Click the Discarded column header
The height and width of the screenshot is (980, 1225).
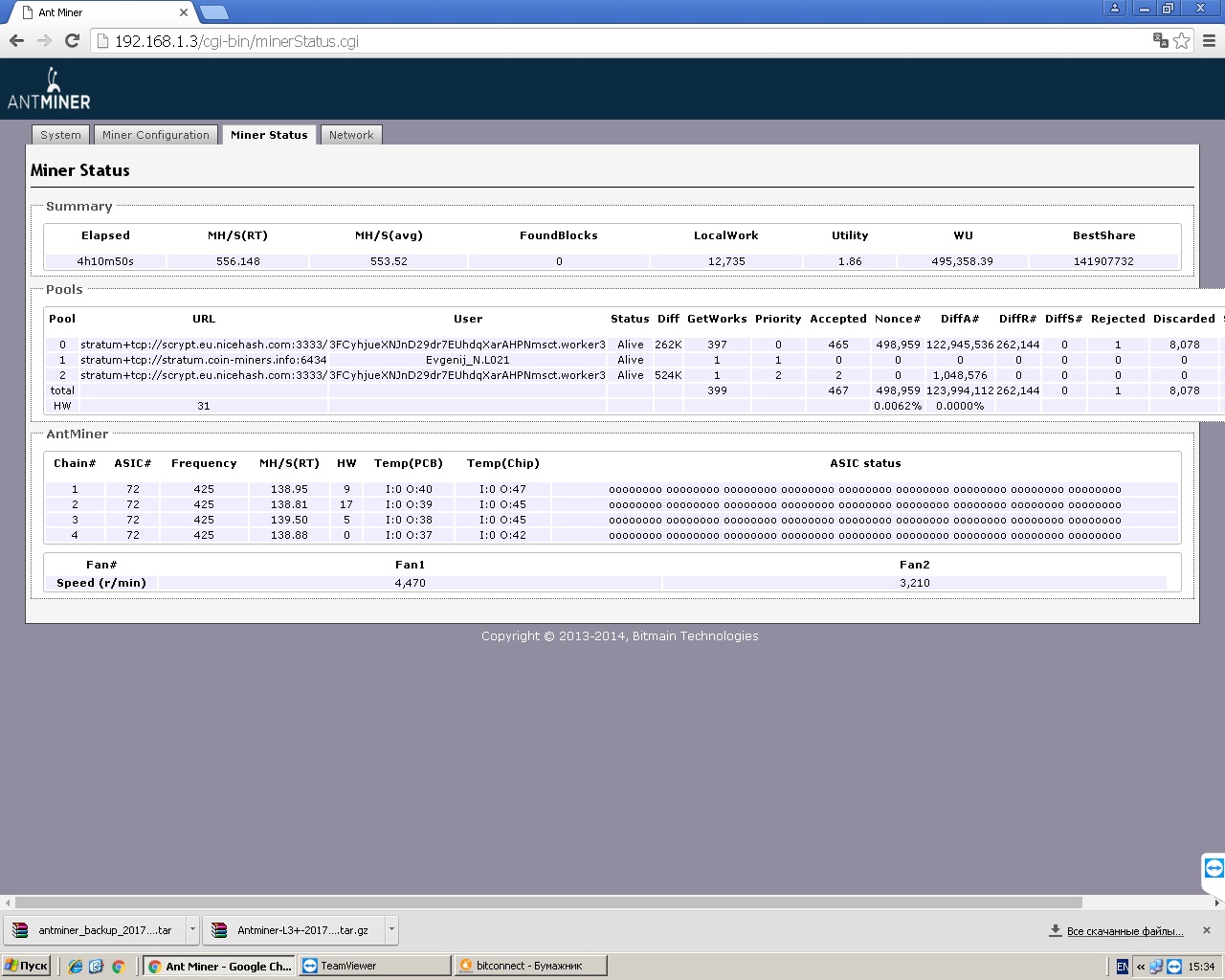click(x=1184, y=319)
